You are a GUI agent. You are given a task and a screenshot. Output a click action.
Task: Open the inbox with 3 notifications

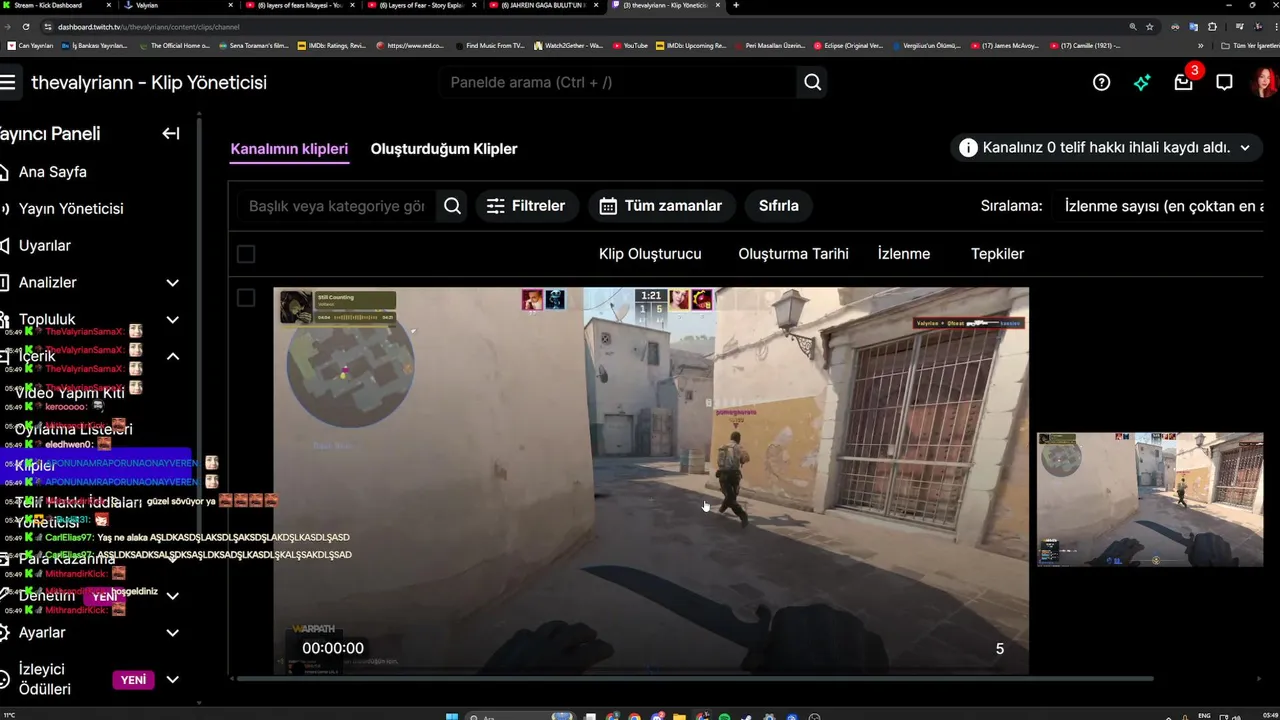(x=1184, y=82)
